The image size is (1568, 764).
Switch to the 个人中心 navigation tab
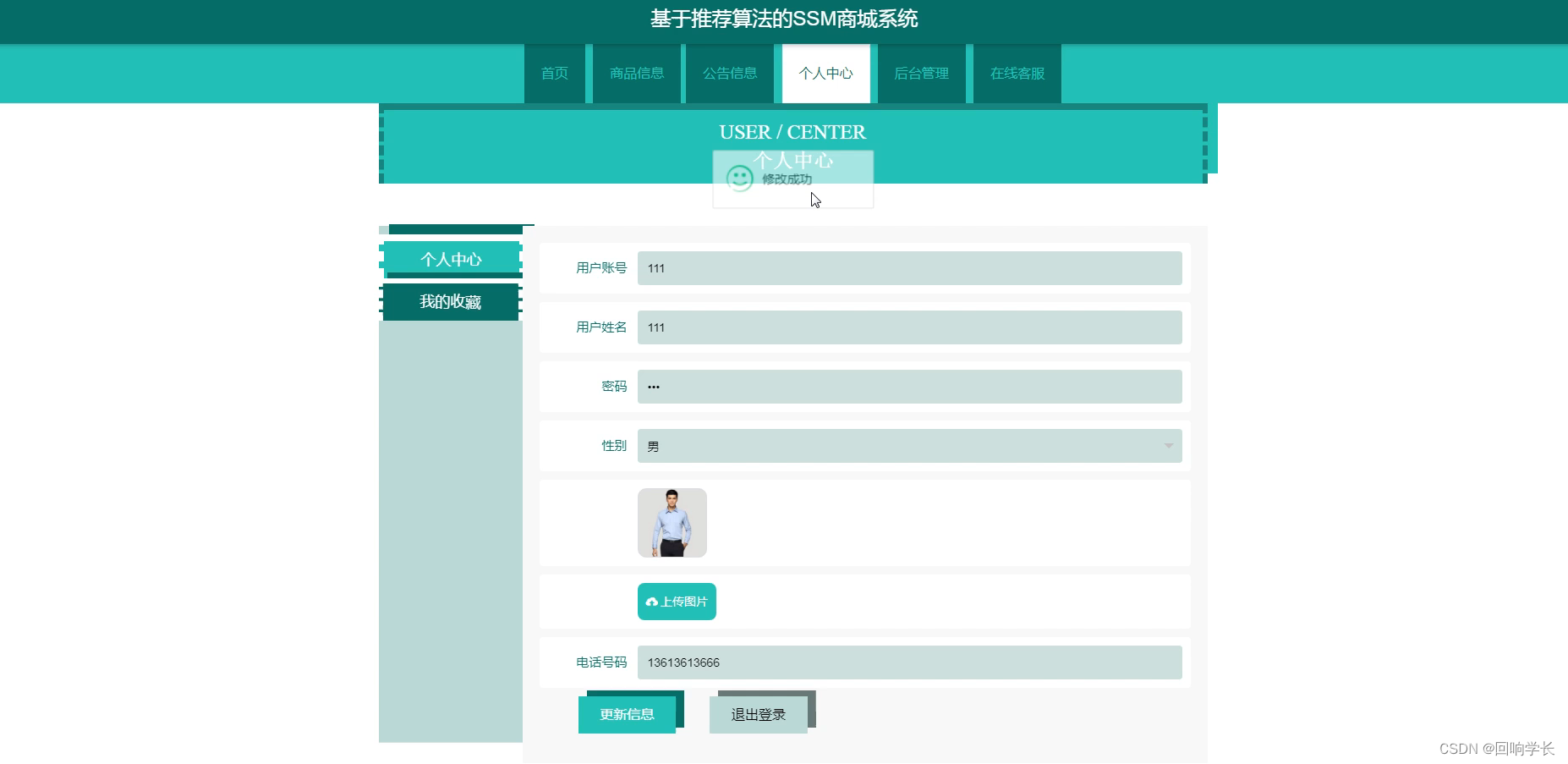click(x=825, y=74)
